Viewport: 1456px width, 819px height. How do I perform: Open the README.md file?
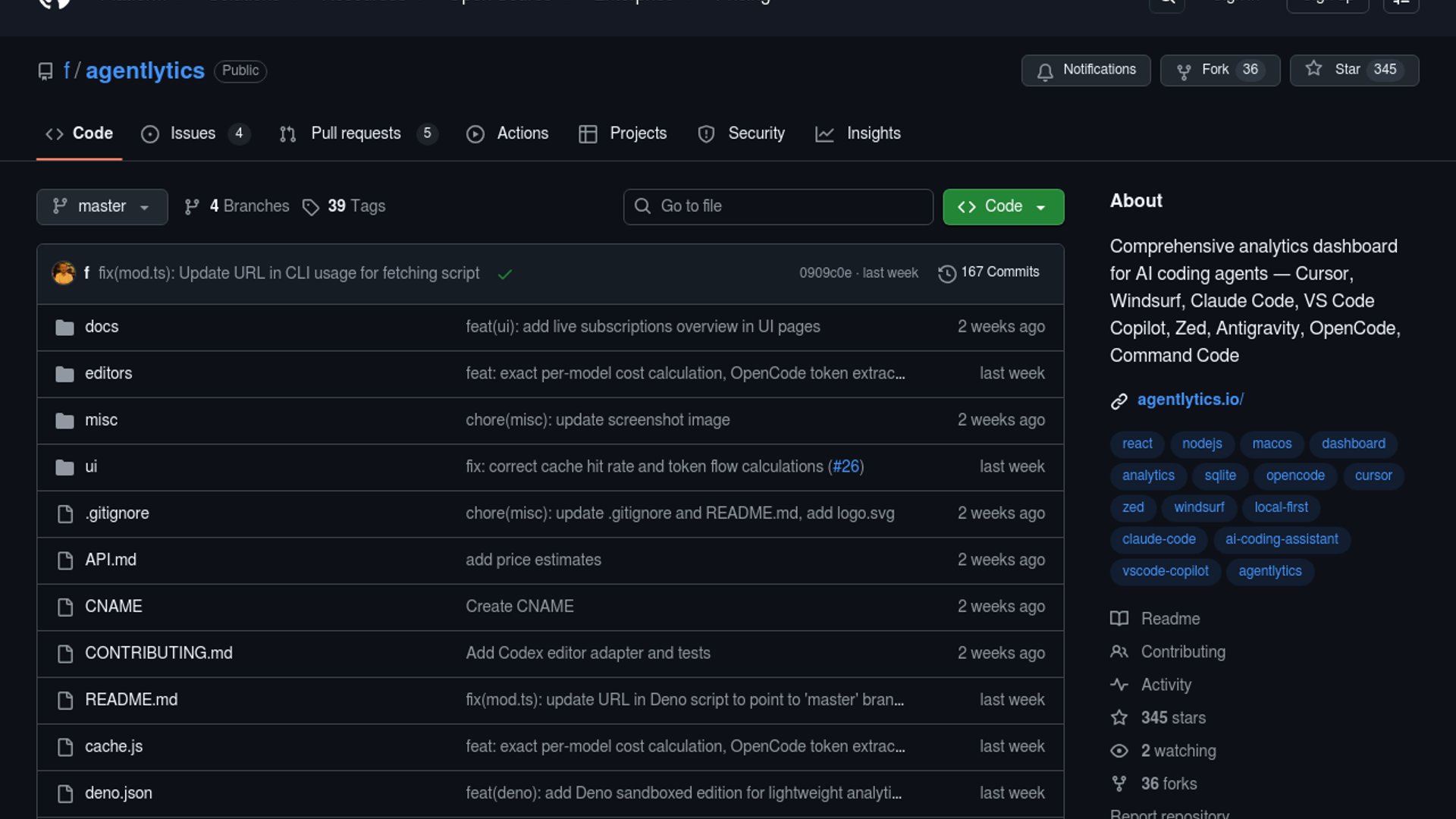tap(131, 700)
